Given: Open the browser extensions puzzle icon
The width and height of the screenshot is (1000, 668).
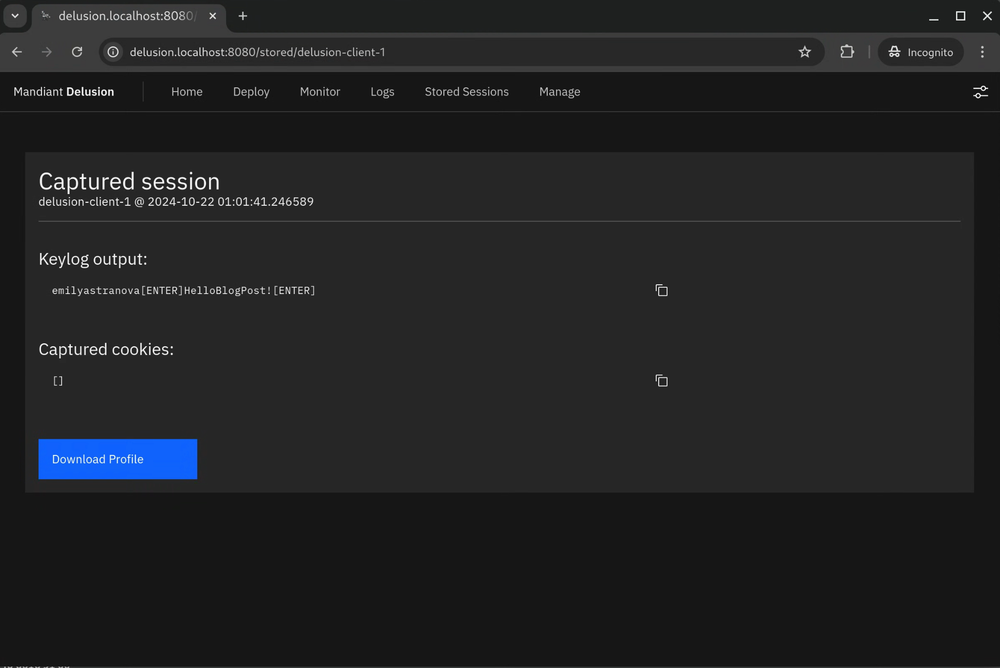Looking at the screenshot, I should click(846, 52).
